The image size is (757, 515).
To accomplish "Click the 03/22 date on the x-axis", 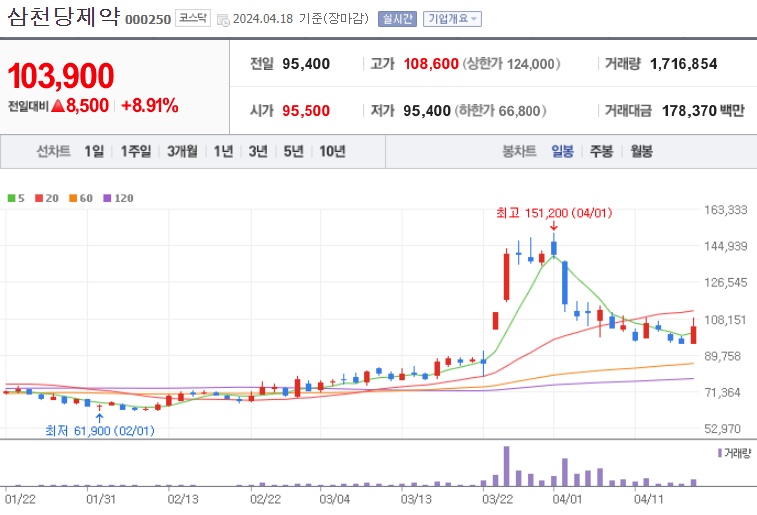I will tap(497, 499).
